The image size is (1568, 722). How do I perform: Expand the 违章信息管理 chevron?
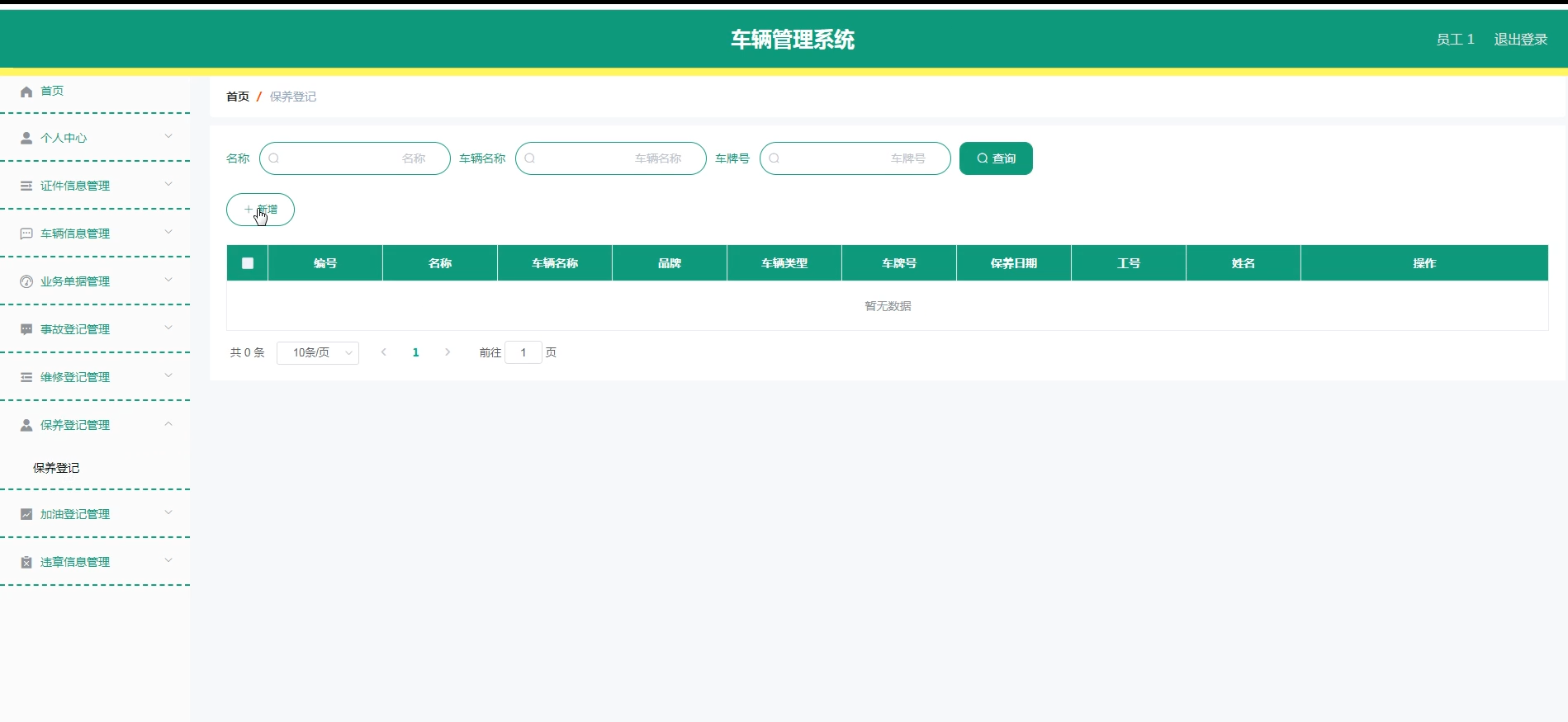tap(168, 560)
